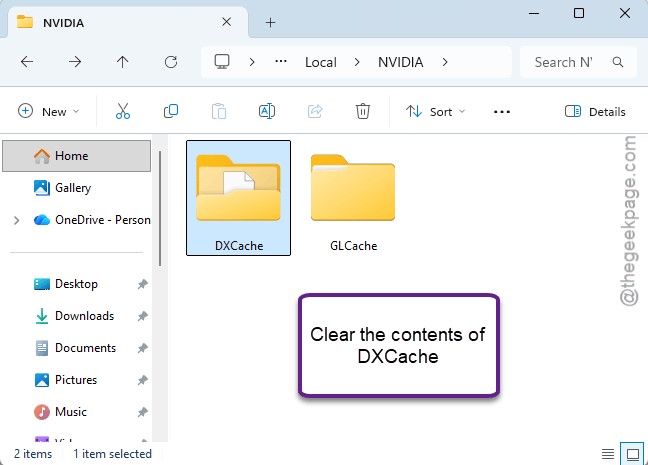Delete the selection with trash icon
The width and height of the screenshot is (648, 465).
(363, 111)
